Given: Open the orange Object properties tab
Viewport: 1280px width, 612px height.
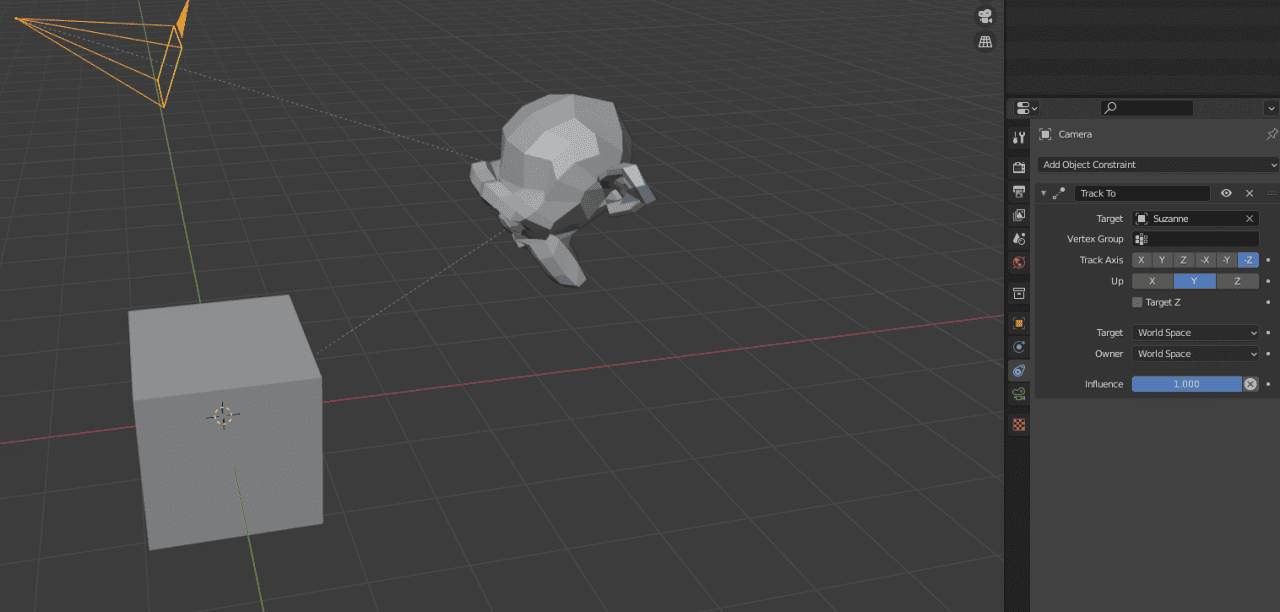Looking at the screenshot, I should (1018, 322).
